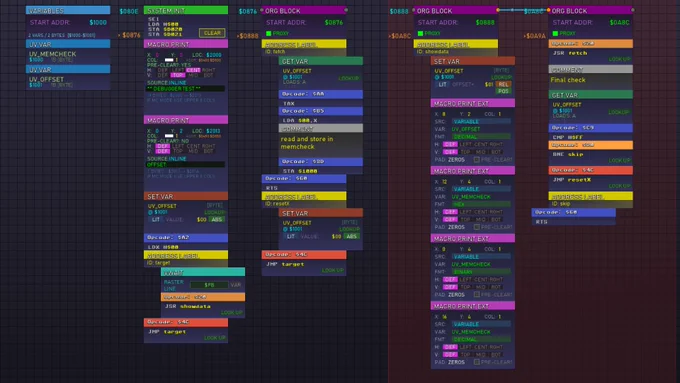Viewport: 680px width, 383px height.
Task: Click START ADDR $1000 in VARIABLES block
Action: (x=98, y=22)
